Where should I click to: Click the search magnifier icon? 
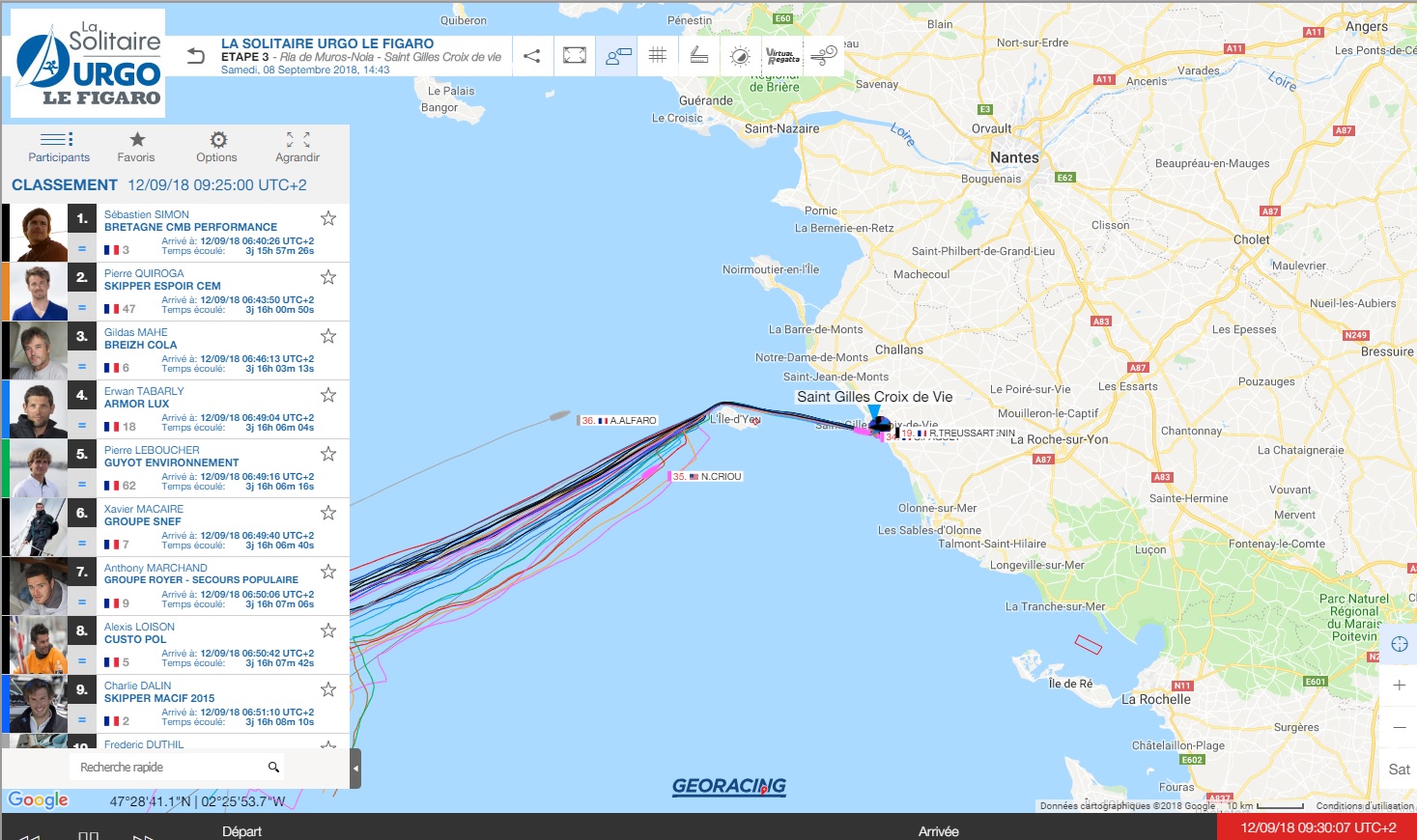pyautogui.click(x=273, y=768)
